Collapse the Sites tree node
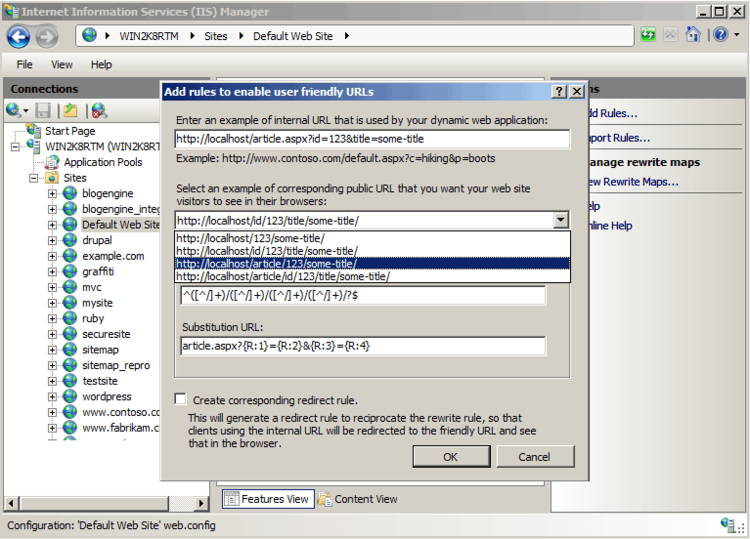This screenshot has height=539, width=750. click(34, 178)
